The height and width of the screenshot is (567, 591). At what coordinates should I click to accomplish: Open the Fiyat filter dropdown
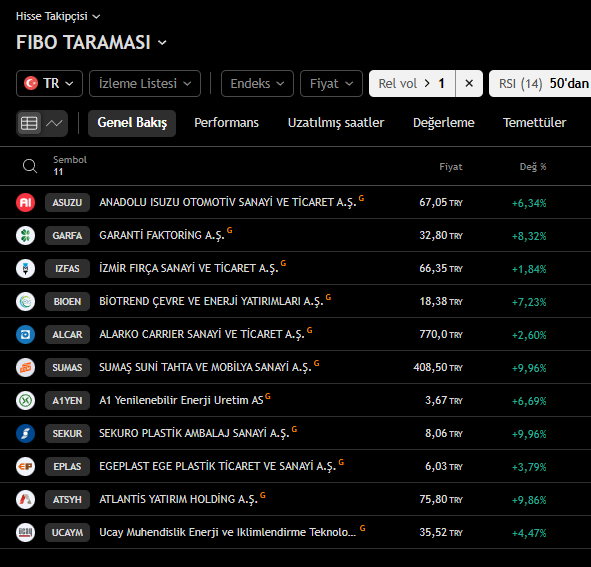(331, 83)
